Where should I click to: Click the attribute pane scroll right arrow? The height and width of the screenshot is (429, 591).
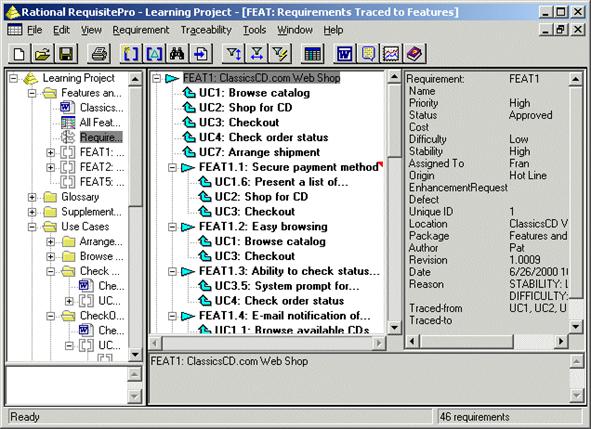(561, 342)
